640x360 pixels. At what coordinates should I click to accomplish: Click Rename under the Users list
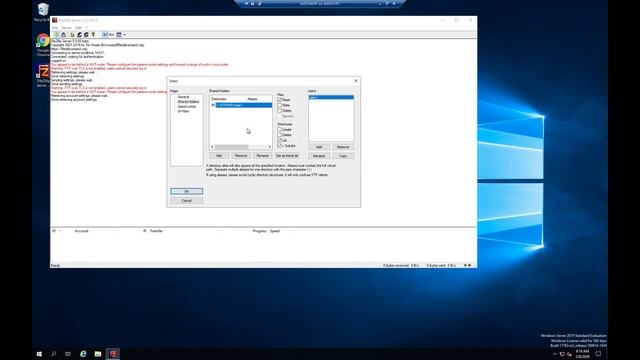coord(319,156)
